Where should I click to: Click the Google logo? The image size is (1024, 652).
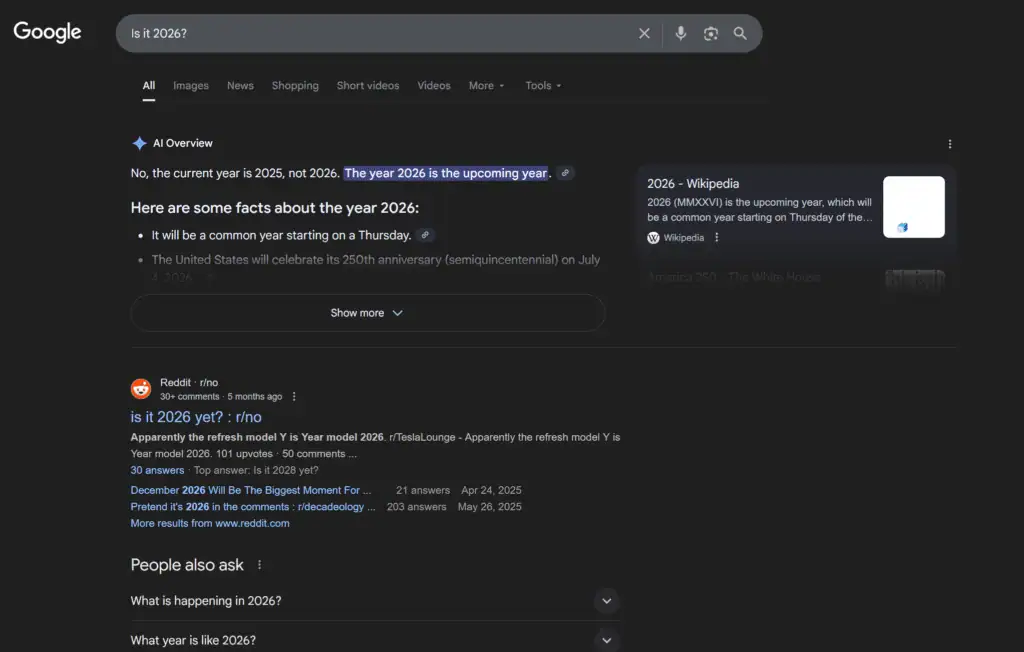[47, 31]
